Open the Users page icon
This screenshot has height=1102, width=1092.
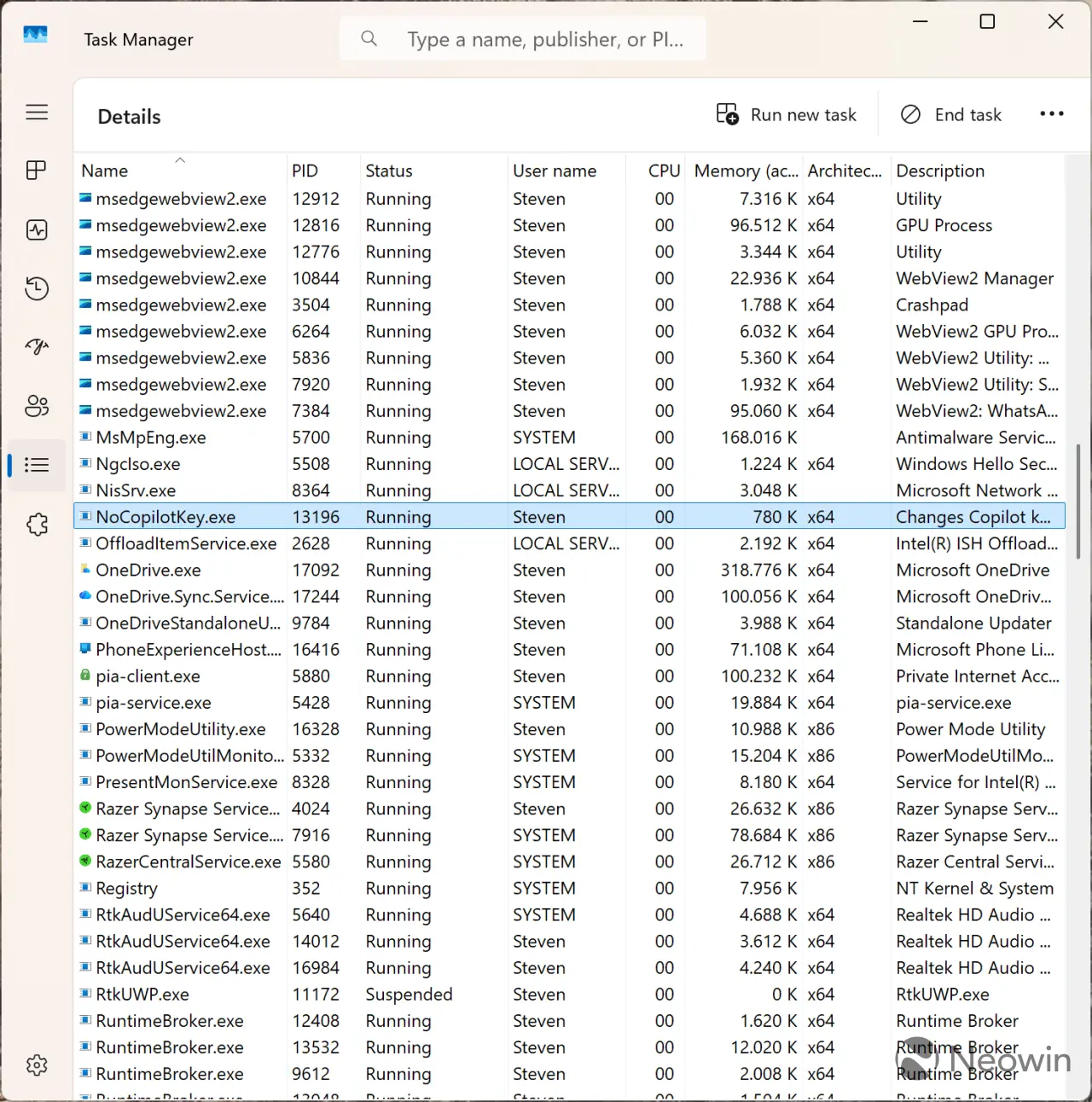pyautogui.click(x=37, y=405)
